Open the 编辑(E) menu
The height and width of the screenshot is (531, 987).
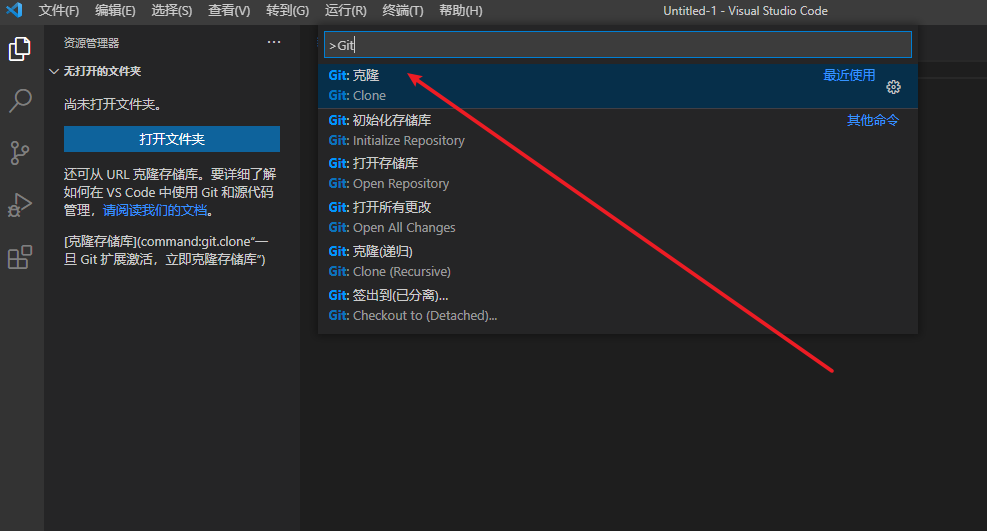click(115, 11)
